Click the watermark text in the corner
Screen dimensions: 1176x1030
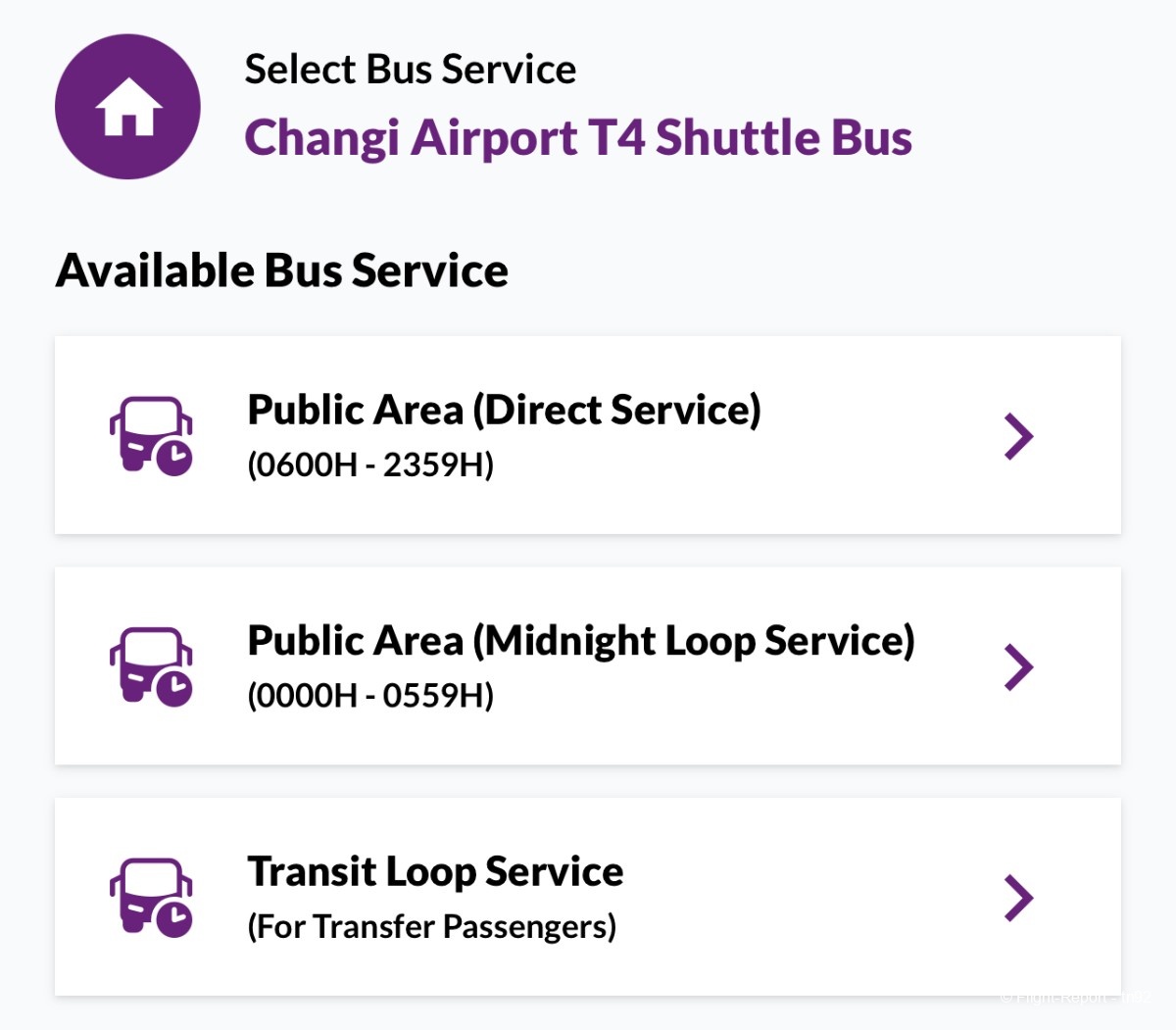coord(1075,997)
